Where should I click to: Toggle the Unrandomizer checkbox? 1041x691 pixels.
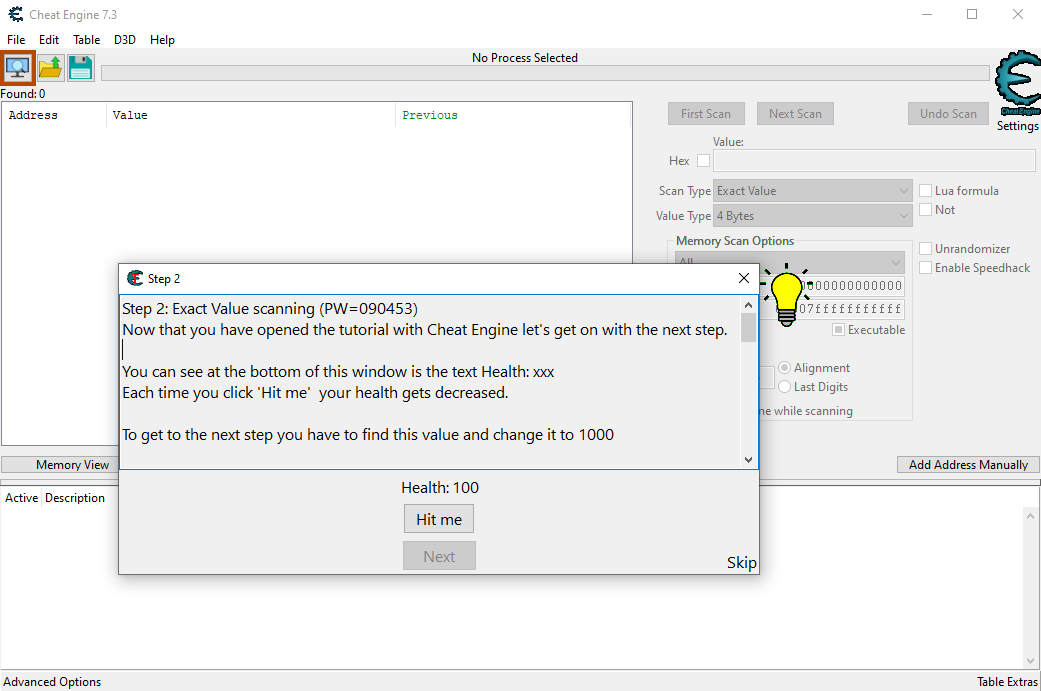(926, 249)
